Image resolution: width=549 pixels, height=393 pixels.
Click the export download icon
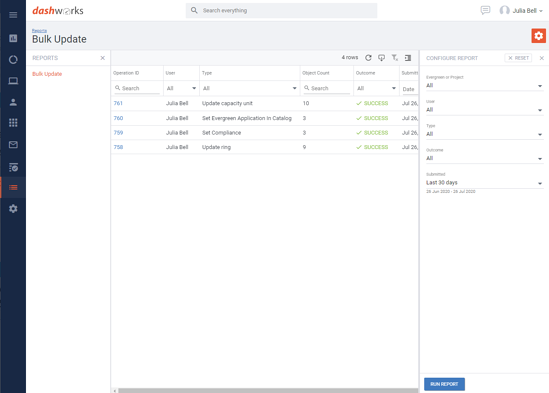(x=381, y=58)
